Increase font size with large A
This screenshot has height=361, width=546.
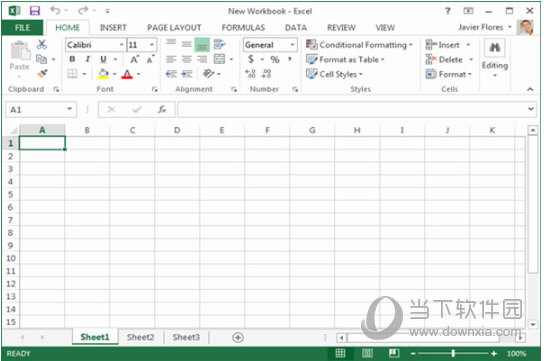click(134, 59)
